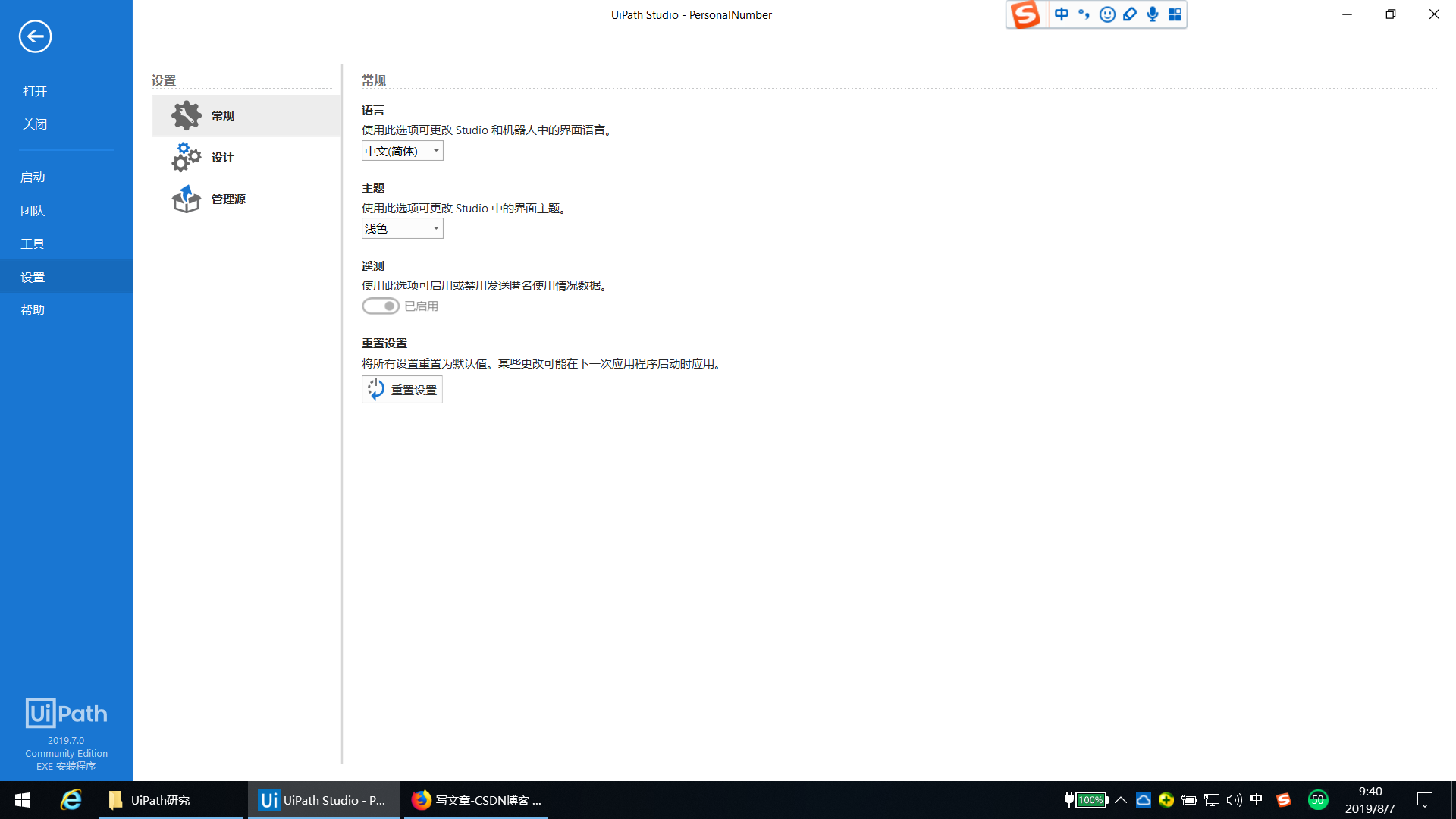Open Sogou toolbox grid icon
The image size is (1456, 819).
click(x=1175, y=14)
